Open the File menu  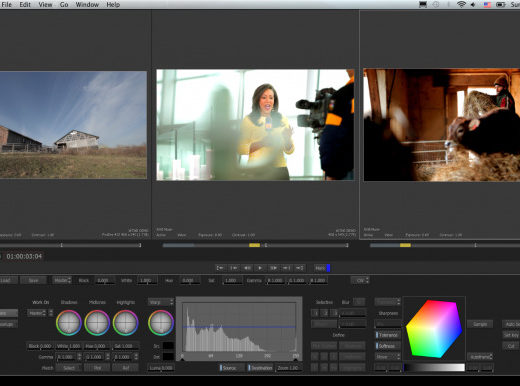(x=6, y=5)
